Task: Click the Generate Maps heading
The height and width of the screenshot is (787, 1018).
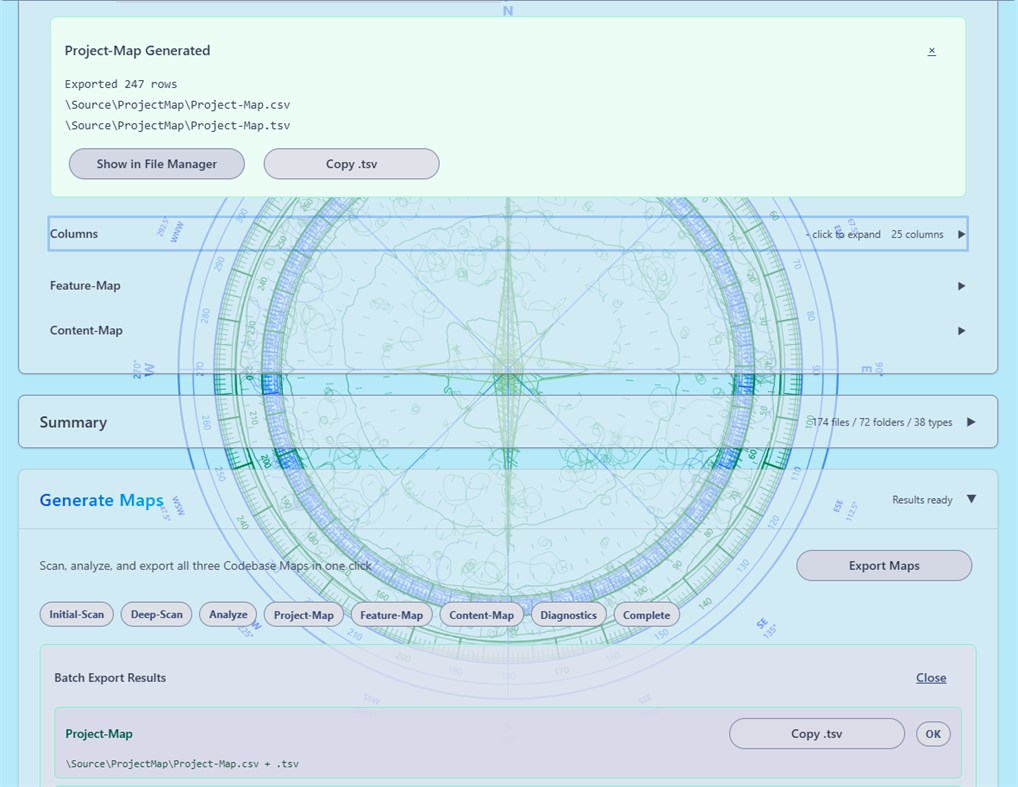Action: point(101,500)
